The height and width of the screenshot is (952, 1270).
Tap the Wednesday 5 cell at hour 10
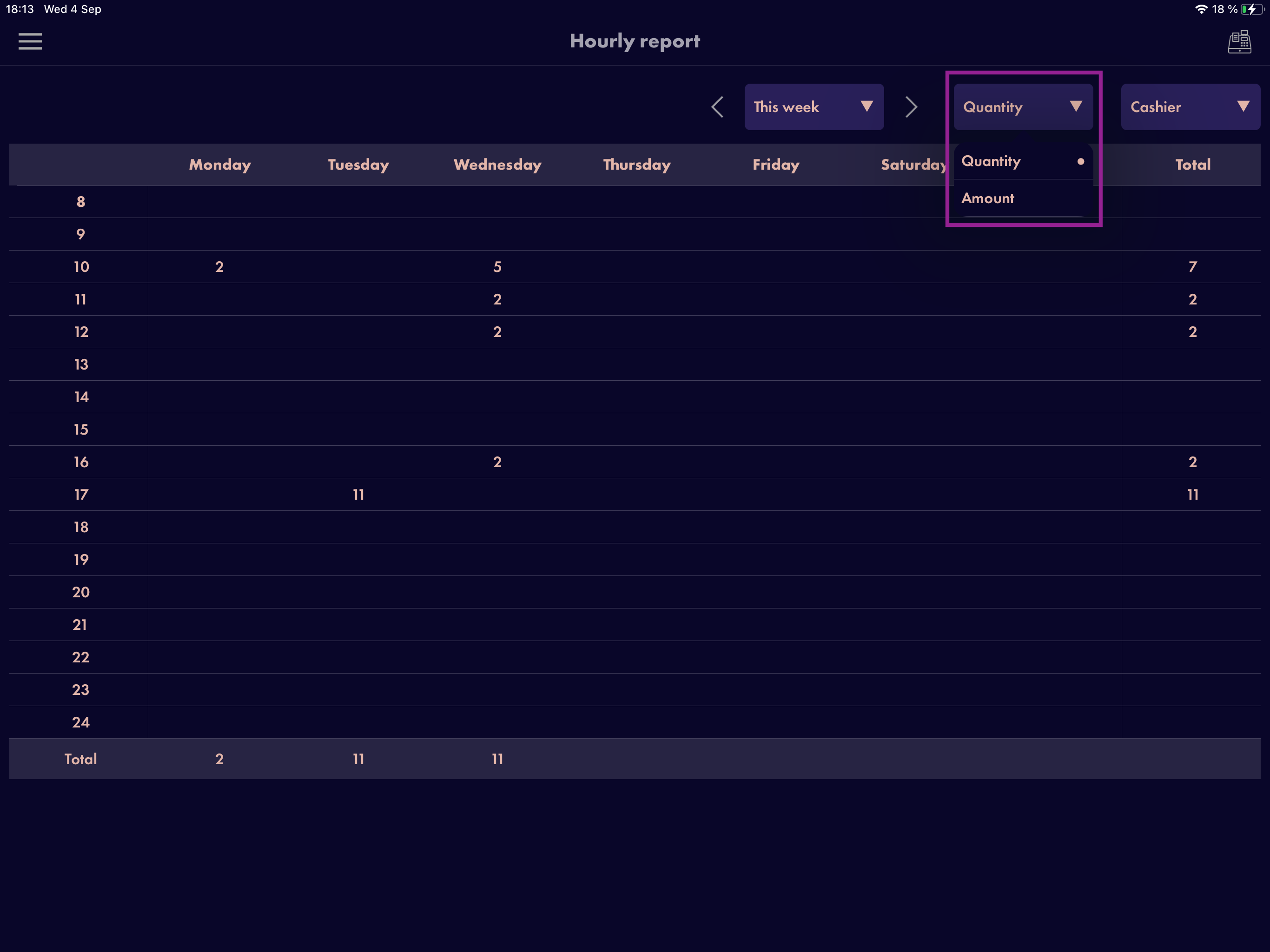[x=497, y=266]
